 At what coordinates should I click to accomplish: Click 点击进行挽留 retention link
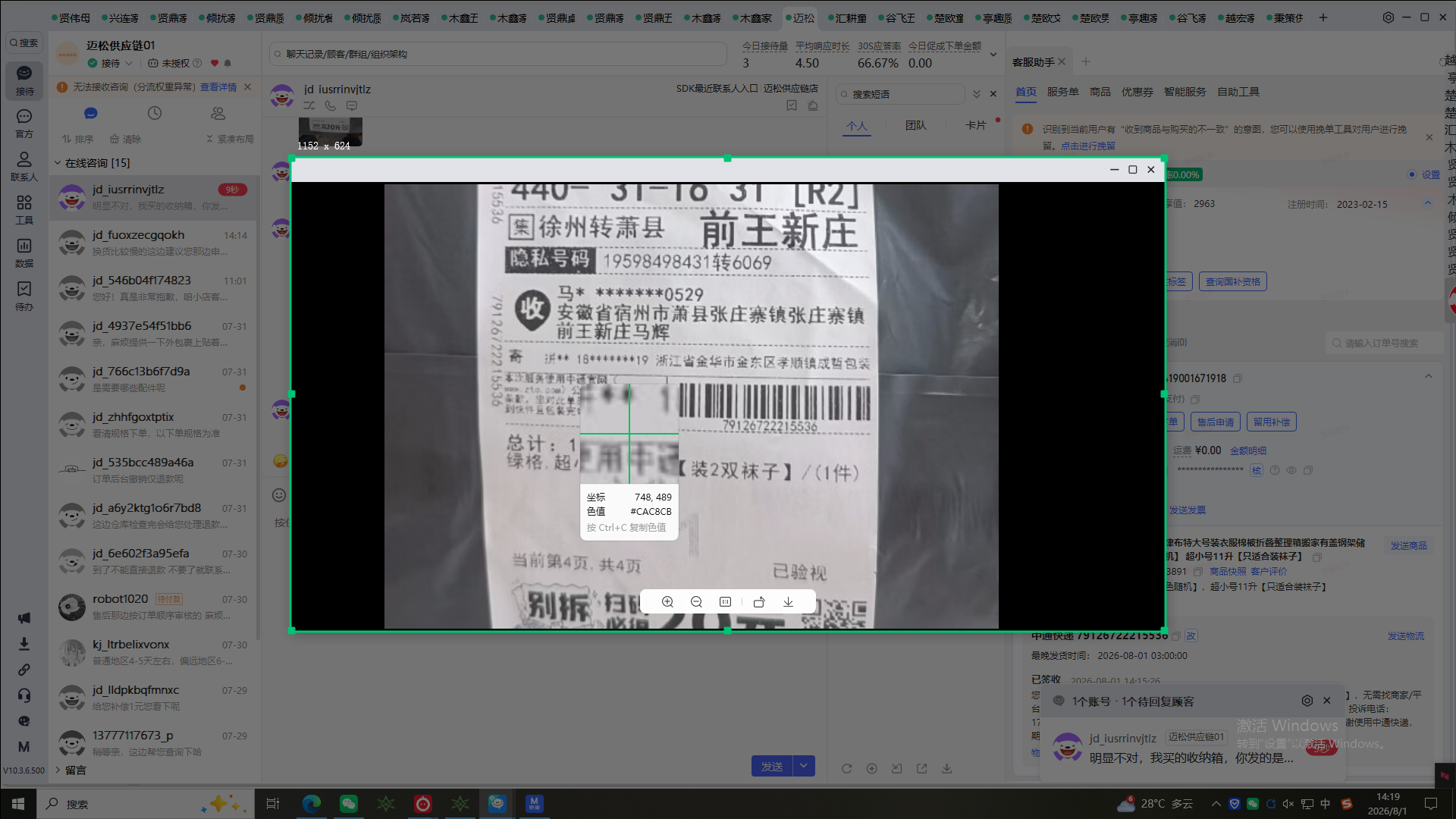coord(1088,146)
